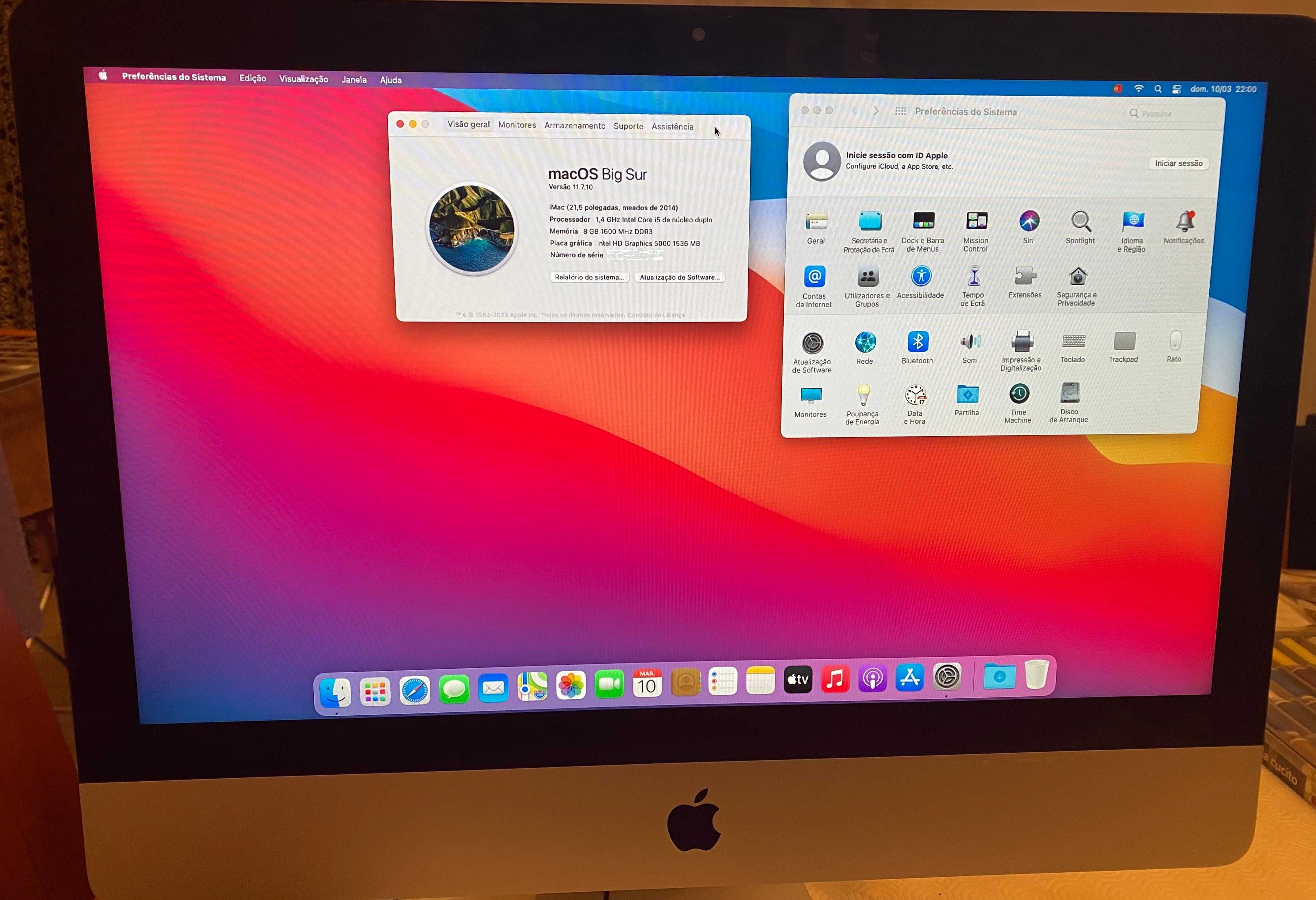This screenshot has height=900, width=1316.
Task: Switch to Suporte tab
Action: [628, 126]
